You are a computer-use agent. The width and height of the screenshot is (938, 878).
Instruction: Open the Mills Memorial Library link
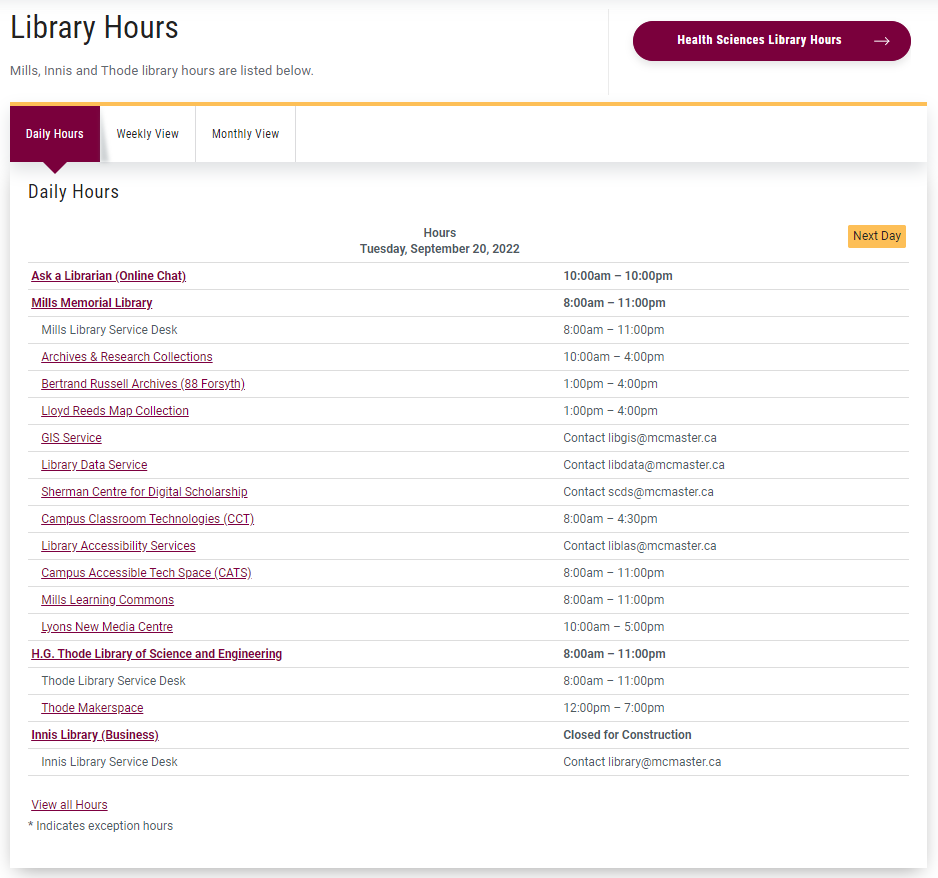92,303
